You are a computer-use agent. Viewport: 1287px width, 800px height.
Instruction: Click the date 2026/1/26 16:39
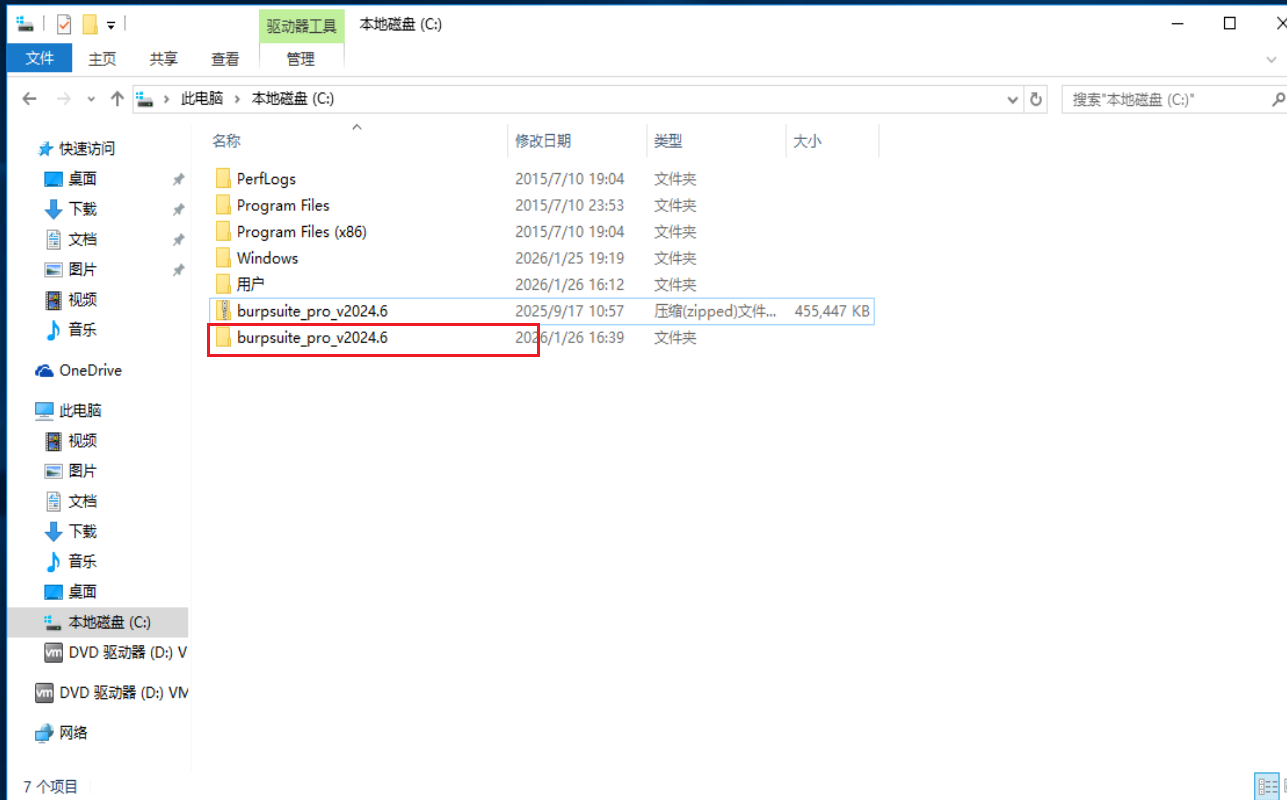tap(569, 338)
